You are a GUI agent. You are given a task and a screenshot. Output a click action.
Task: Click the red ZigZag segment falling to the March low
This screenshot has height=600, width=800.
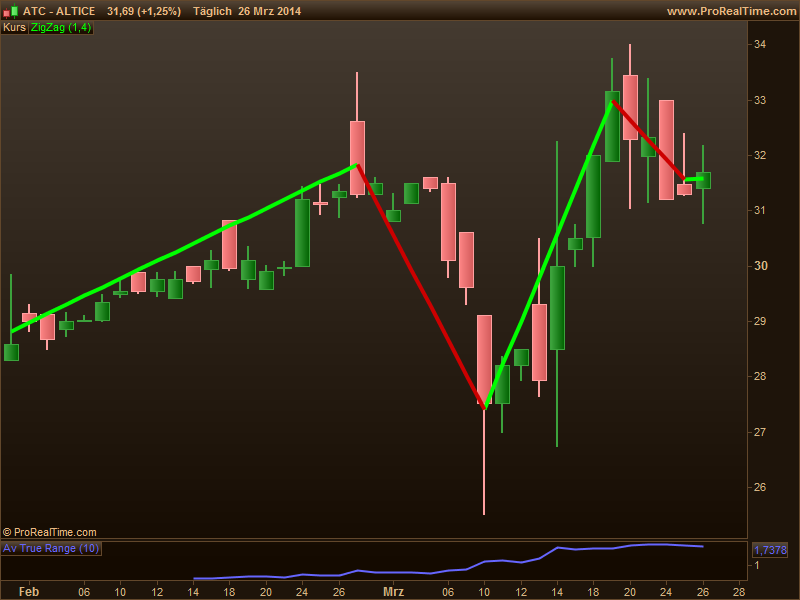[421, 287]
